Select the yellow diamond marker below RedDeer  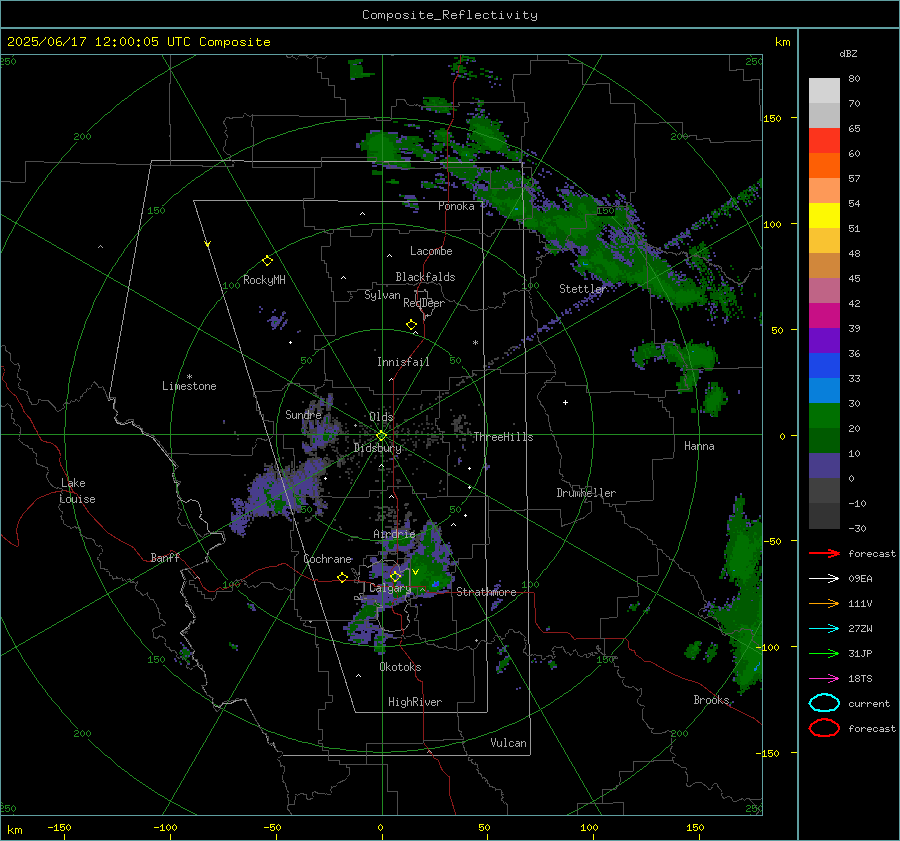point(411,325)
